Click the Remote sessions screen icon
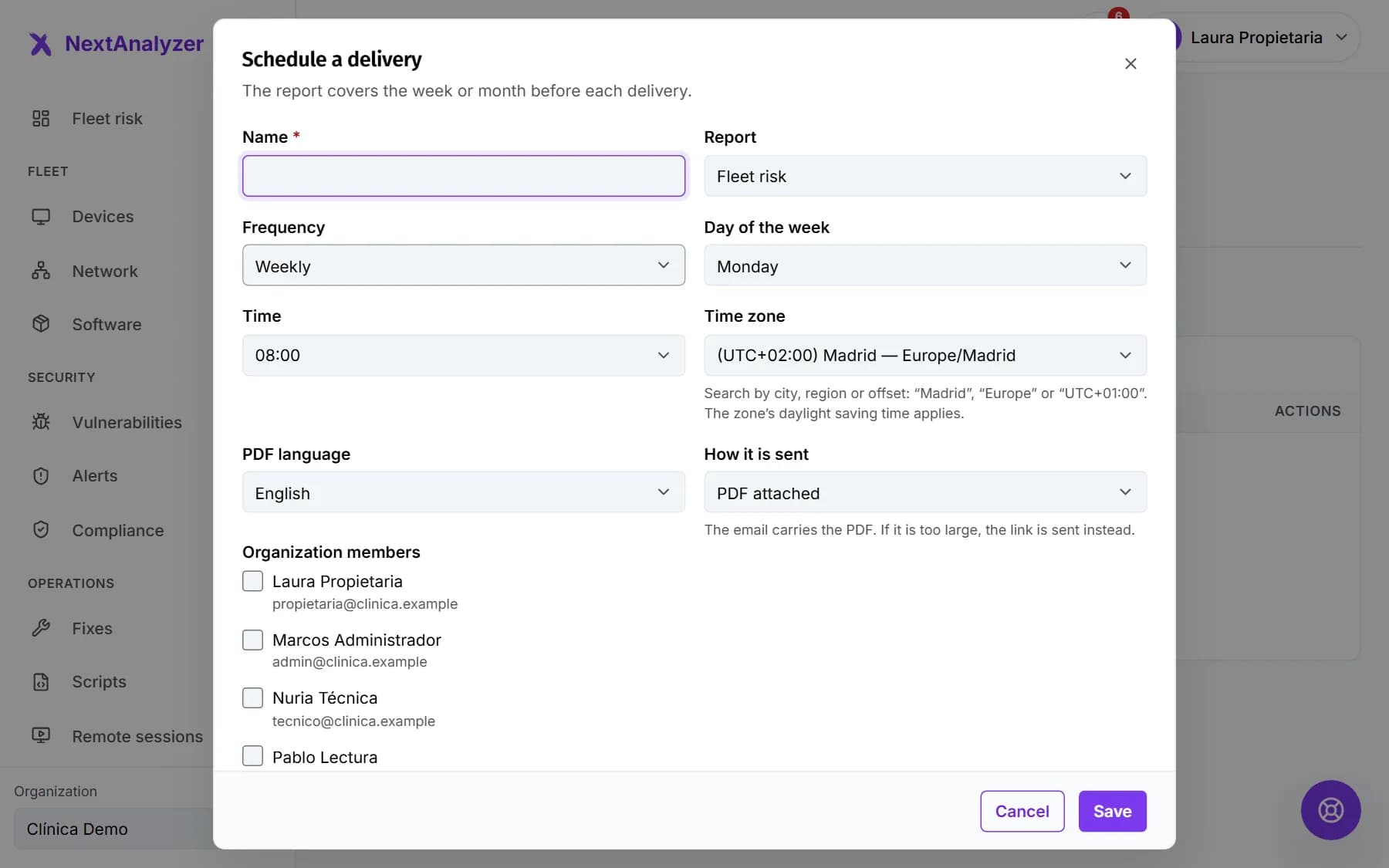The height and width of the screenshot is (868, 1389). (41, 736)
